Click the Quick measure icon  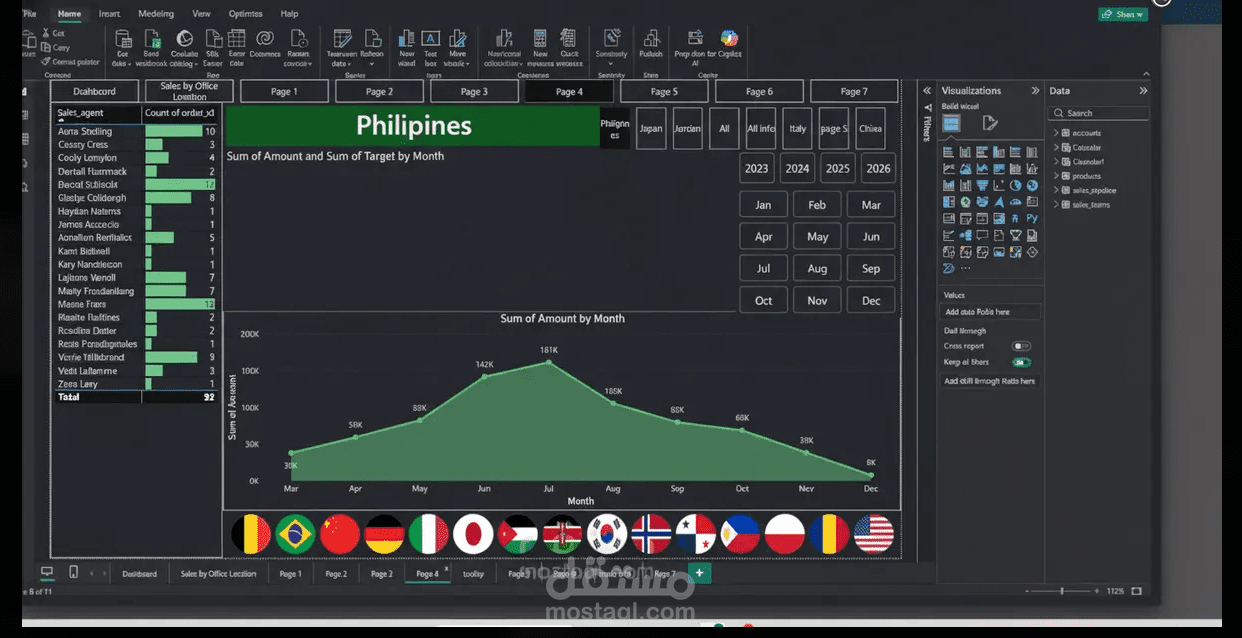click(x=569, y=39)
